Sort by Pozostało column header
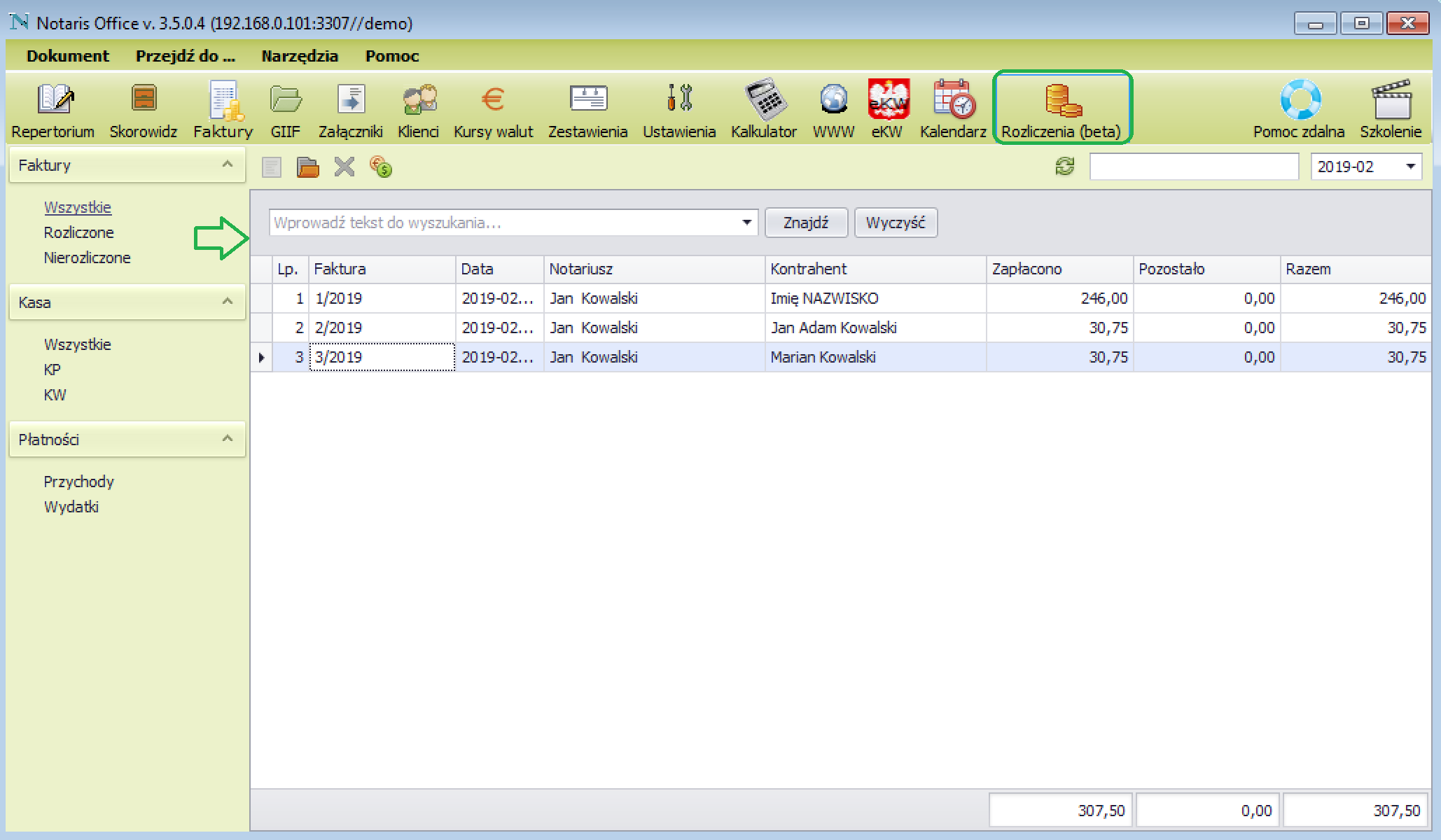The height and width of the screenshot is (840, 1441). (1207, 269)
